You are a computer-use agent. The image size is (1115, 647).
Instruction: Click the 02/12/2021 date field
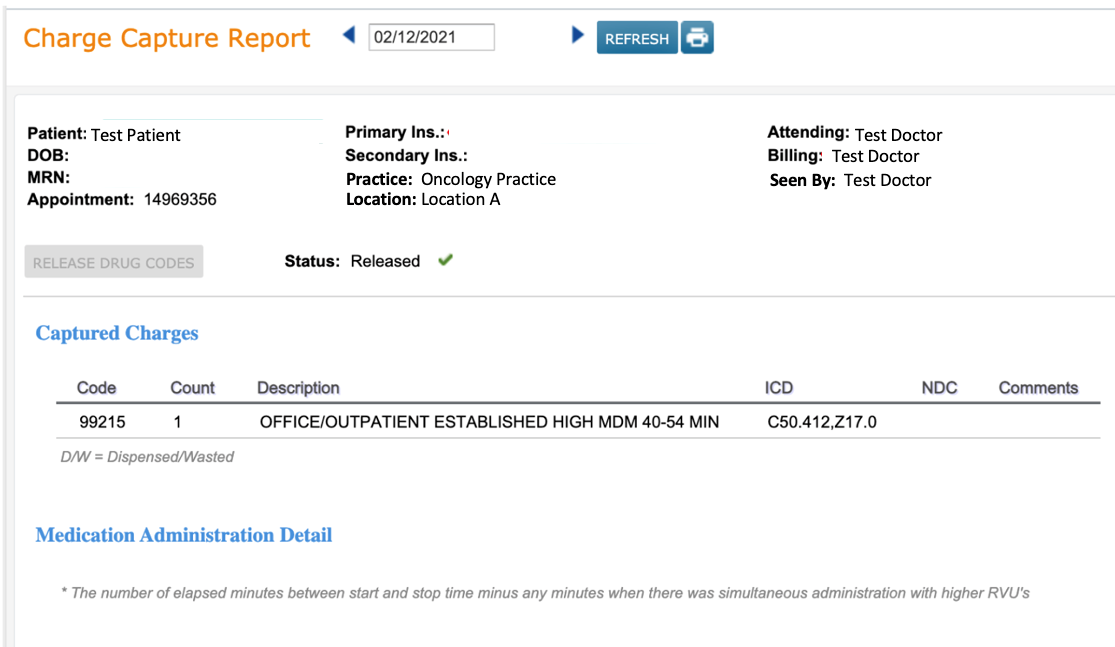pos(431,37)
